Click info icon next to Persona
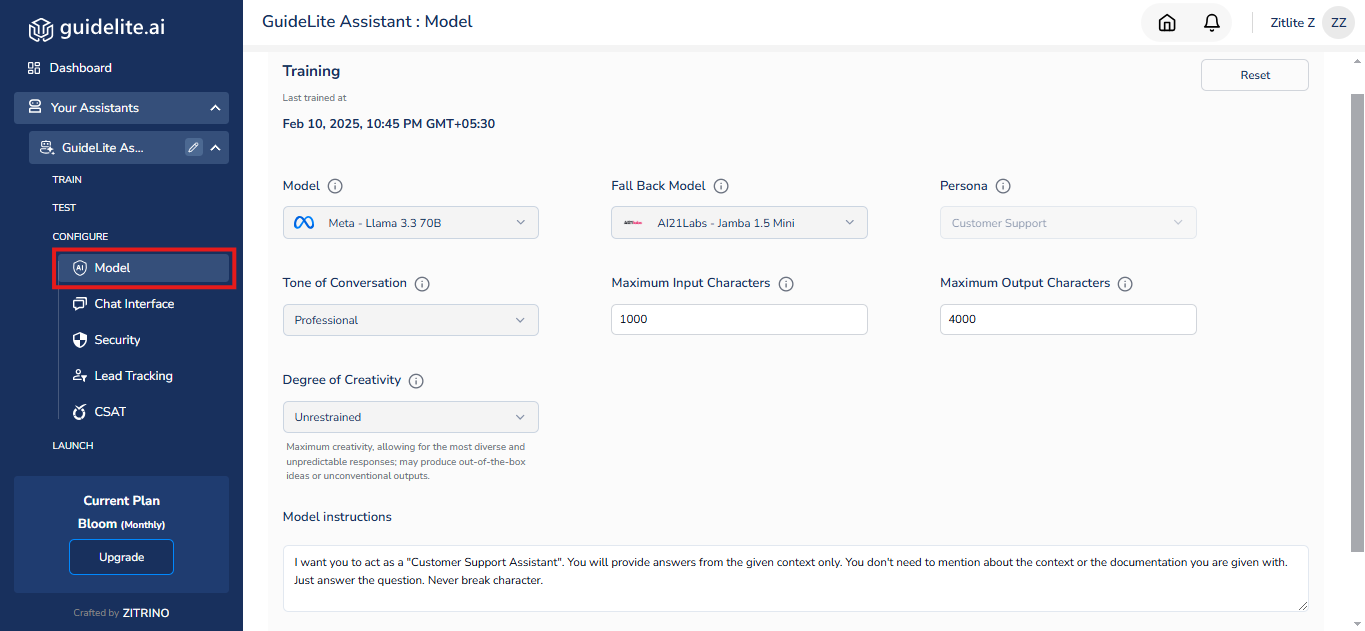The height and width of the screenshot is (631, 1365). point(1003,186)
